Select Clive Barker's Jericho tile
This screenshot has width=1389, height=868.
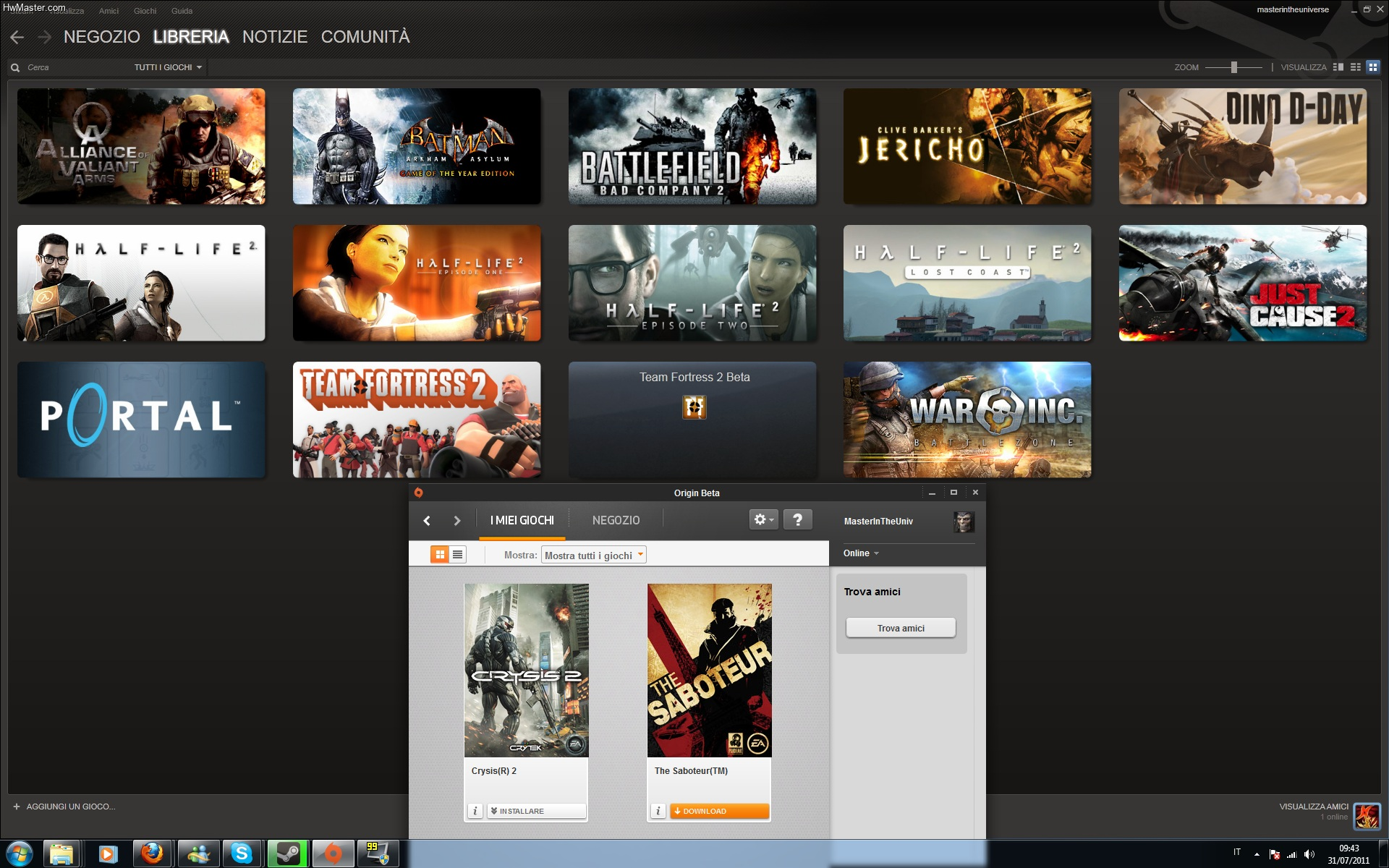(967, 146)
